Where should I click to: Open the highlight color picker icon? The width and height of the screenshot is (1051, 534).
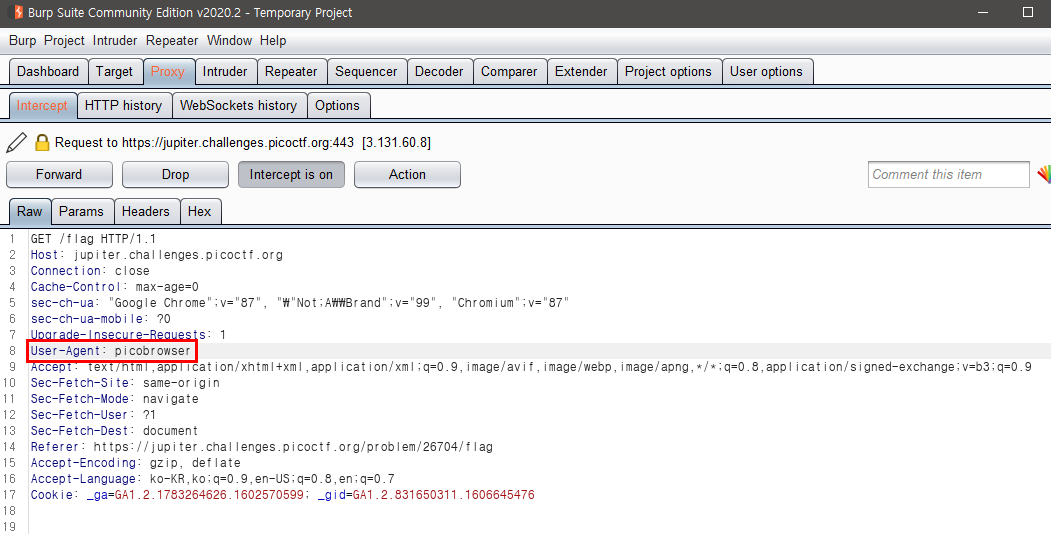pos(1044,174)
